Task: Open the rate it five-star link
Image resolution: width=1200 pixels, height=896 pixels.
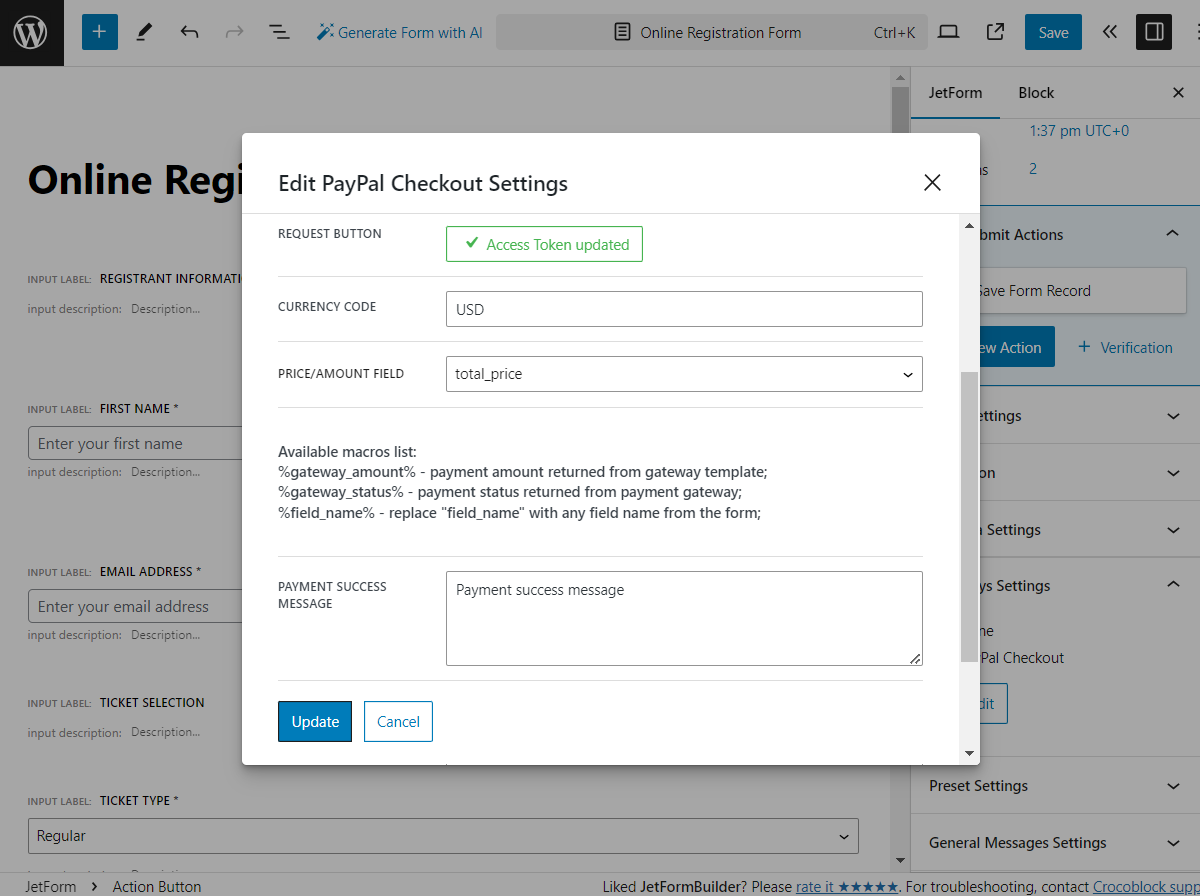Action: pyautogui.click(x=847, y=886)
